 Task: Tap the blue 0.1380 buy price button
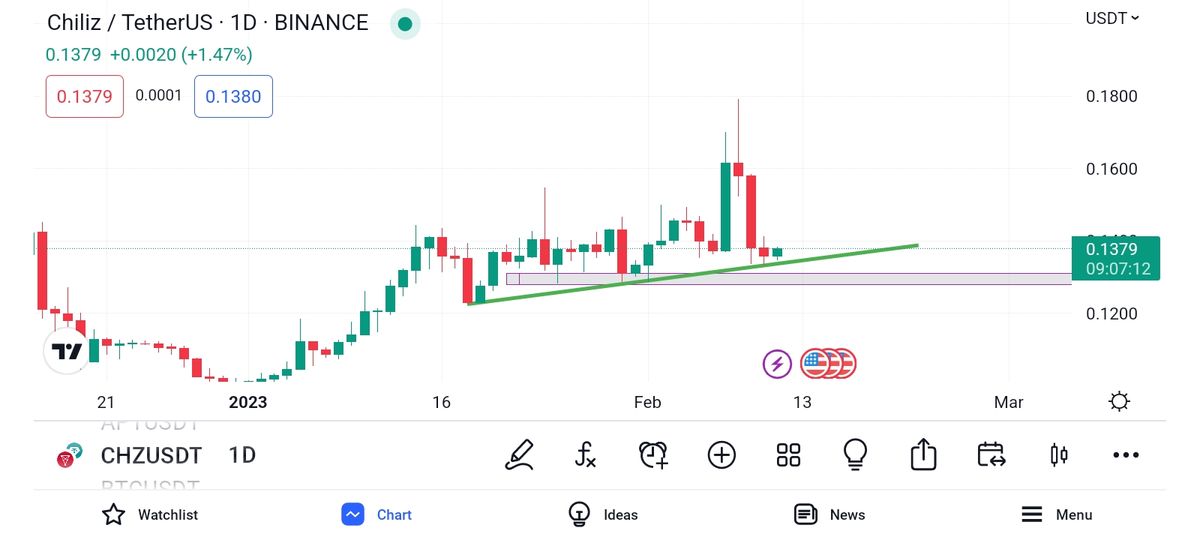pyautogui.click(x=233, y=97)
